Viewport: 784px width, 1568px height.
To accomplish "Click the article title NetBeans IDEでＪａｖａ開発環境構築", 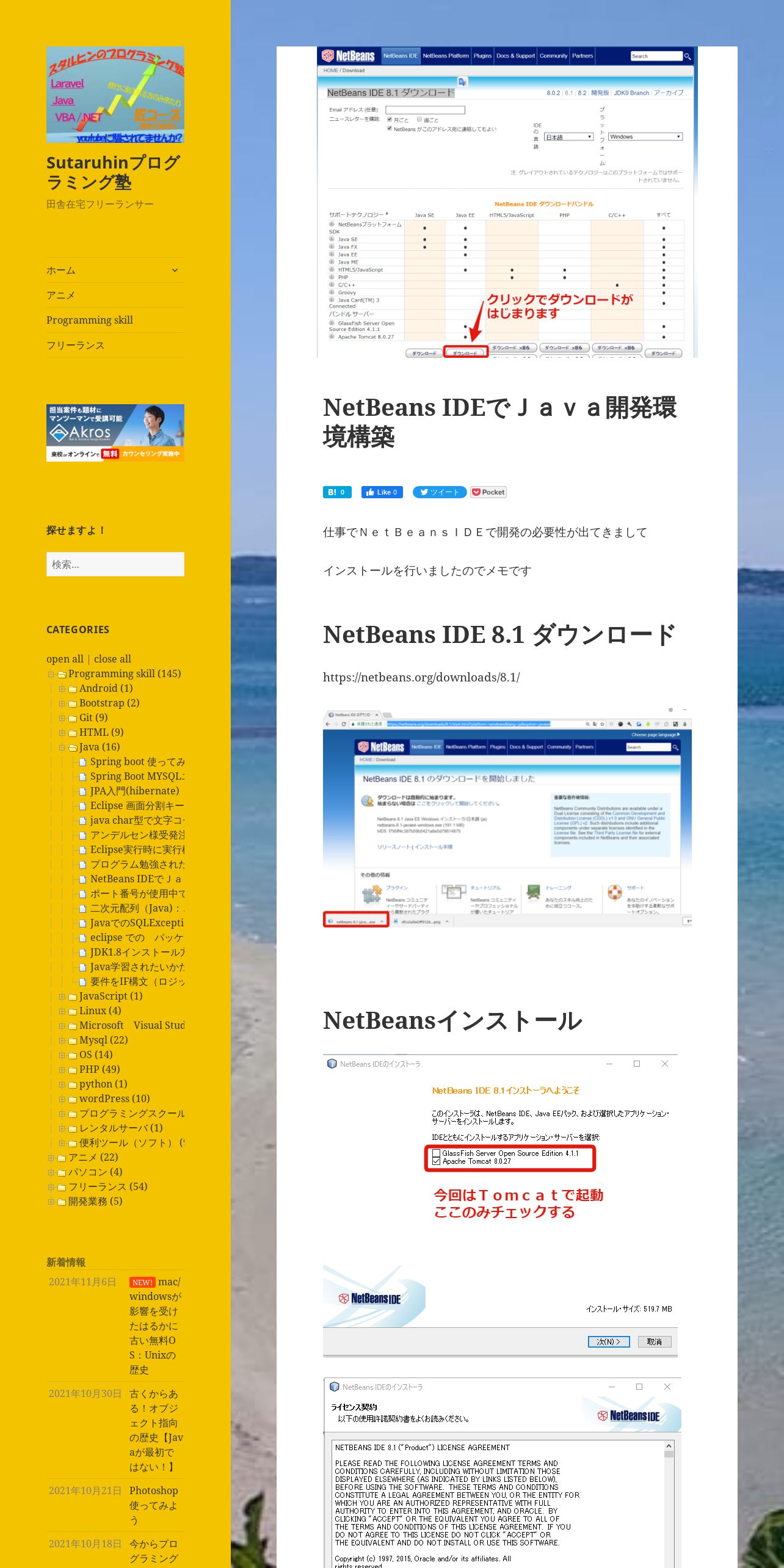I will click(x=499, y=422).
